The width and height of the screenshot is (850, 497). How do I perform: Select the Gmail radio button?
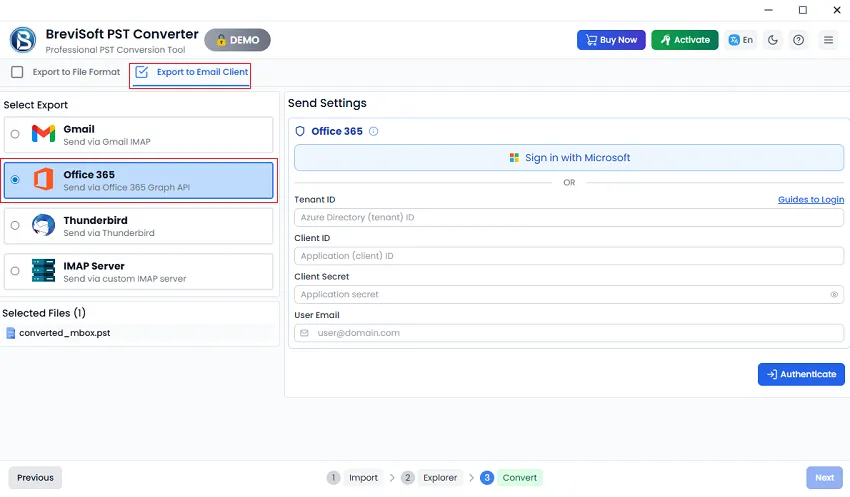pos(15,134)
